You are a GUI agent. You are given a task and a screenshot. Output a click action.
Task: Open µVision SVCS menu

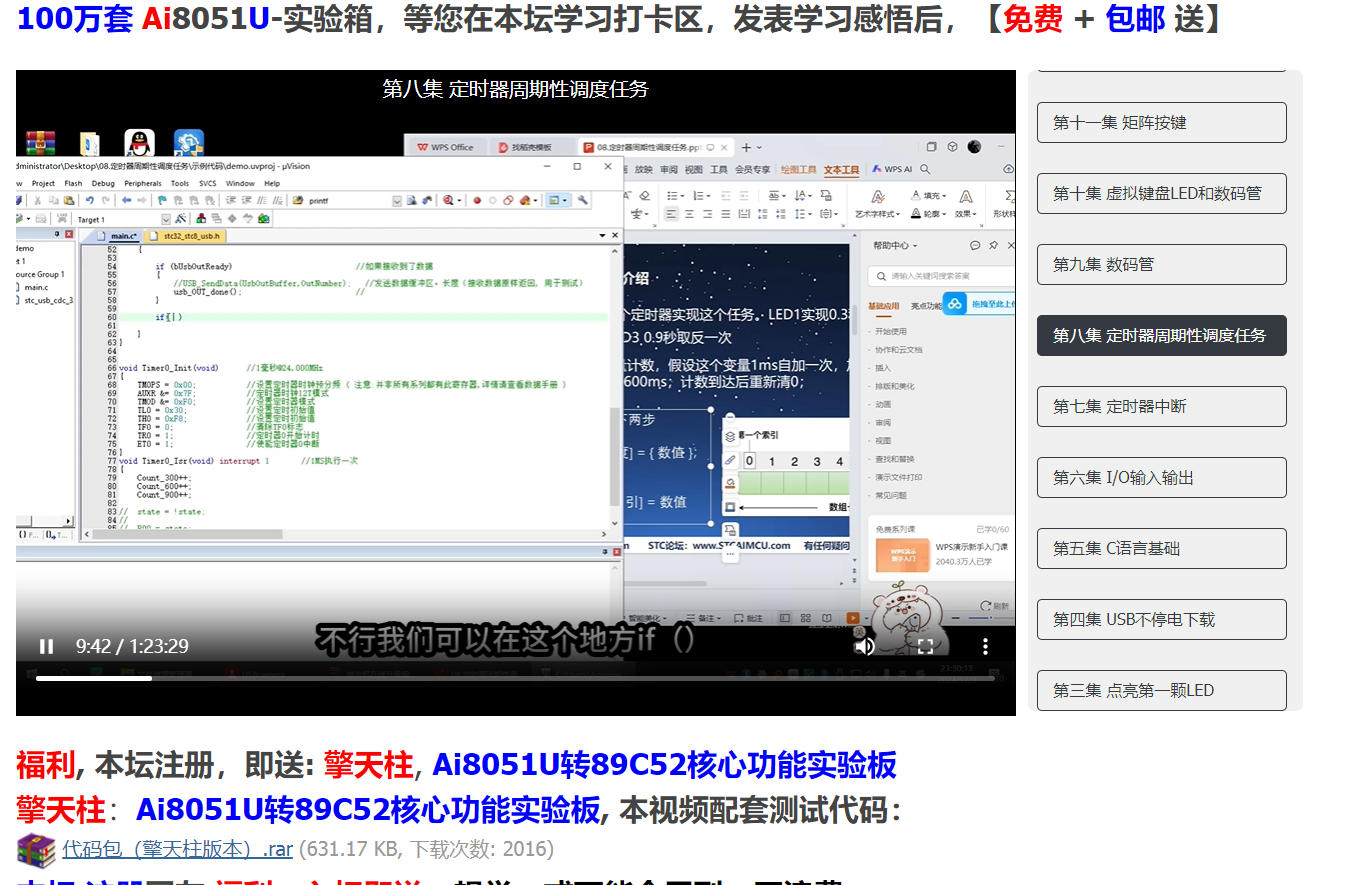(207, 184)
